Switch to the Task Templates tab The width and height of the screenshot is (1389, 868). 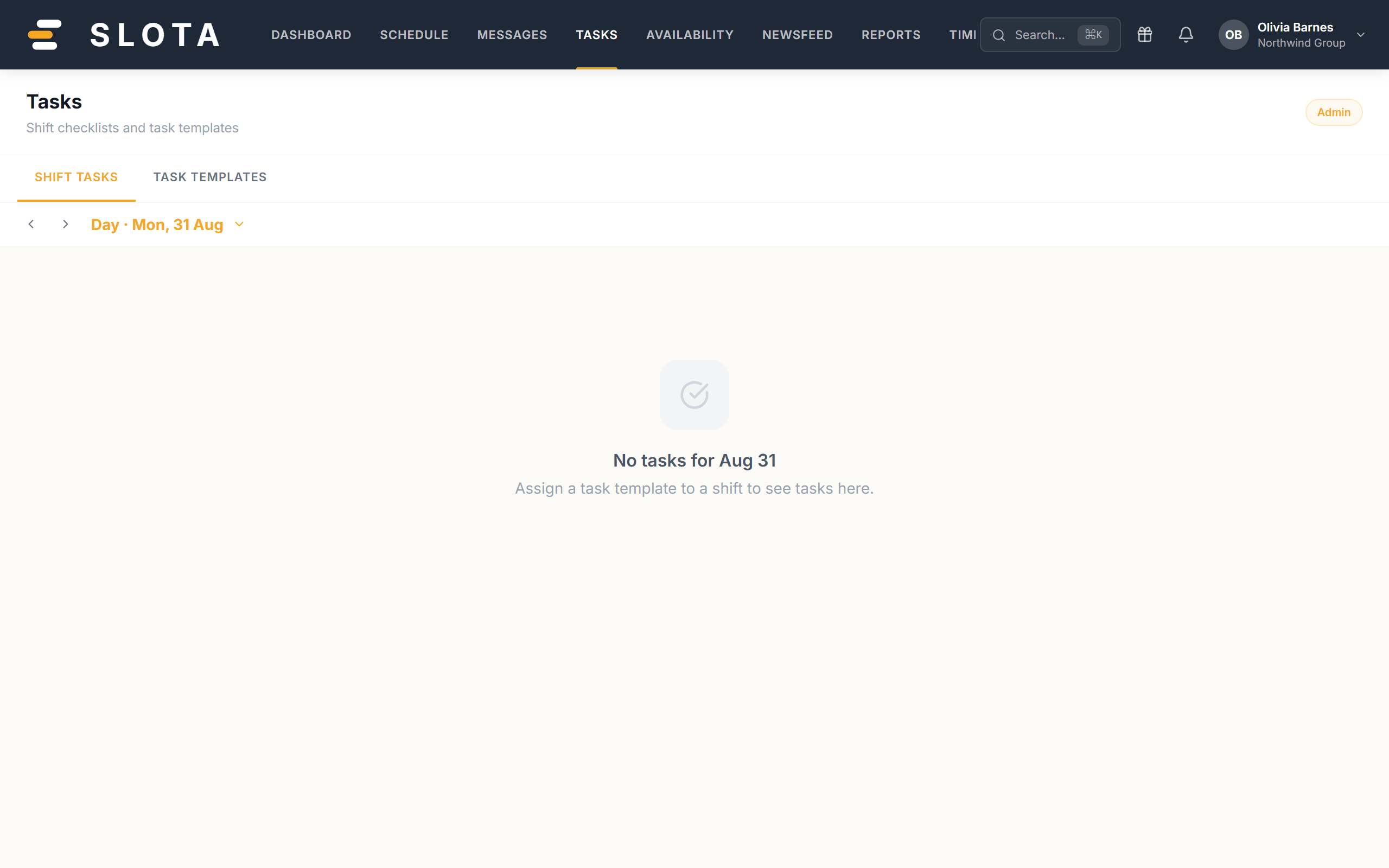[210, 177]
